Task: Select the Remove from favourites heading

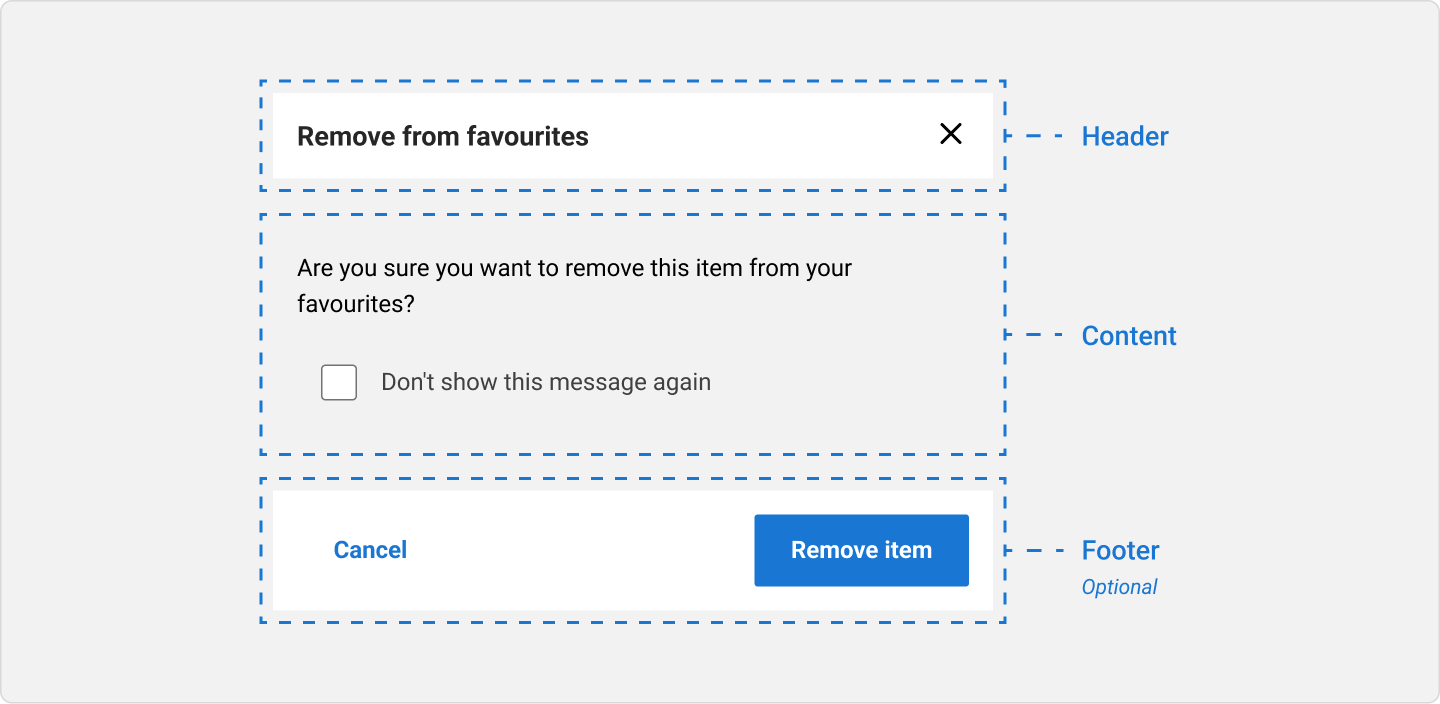Action: (443, 136)
